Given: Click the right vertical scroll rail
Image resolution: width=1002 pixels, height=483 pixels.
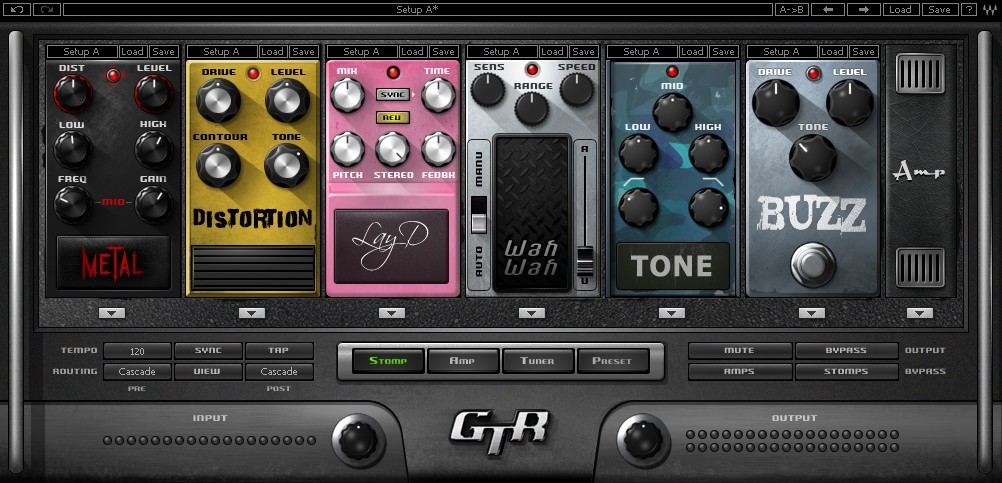Looking at the screenshot, I should [985, 252].
